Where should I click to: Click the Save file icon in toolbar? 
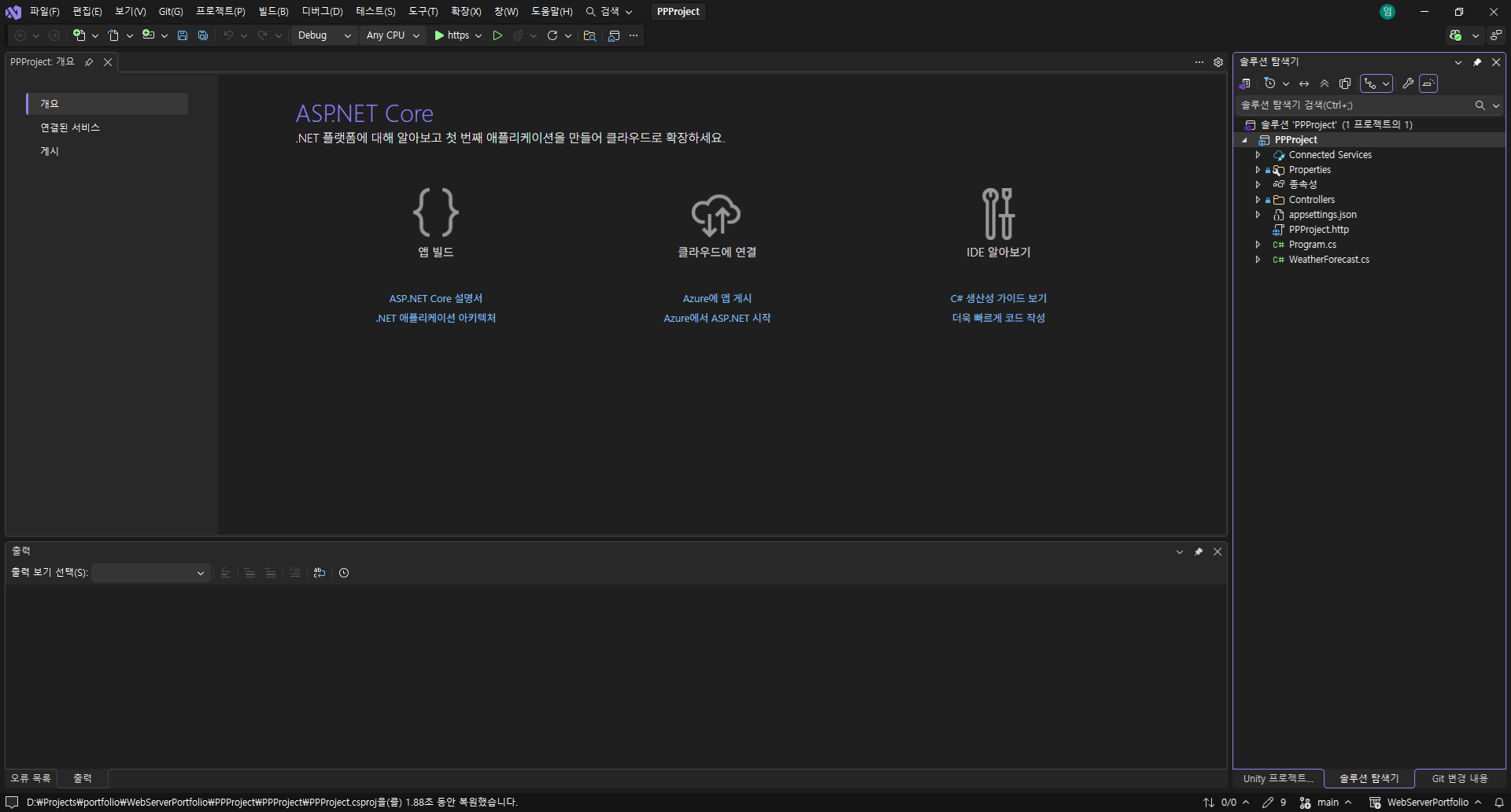(183, 35)
